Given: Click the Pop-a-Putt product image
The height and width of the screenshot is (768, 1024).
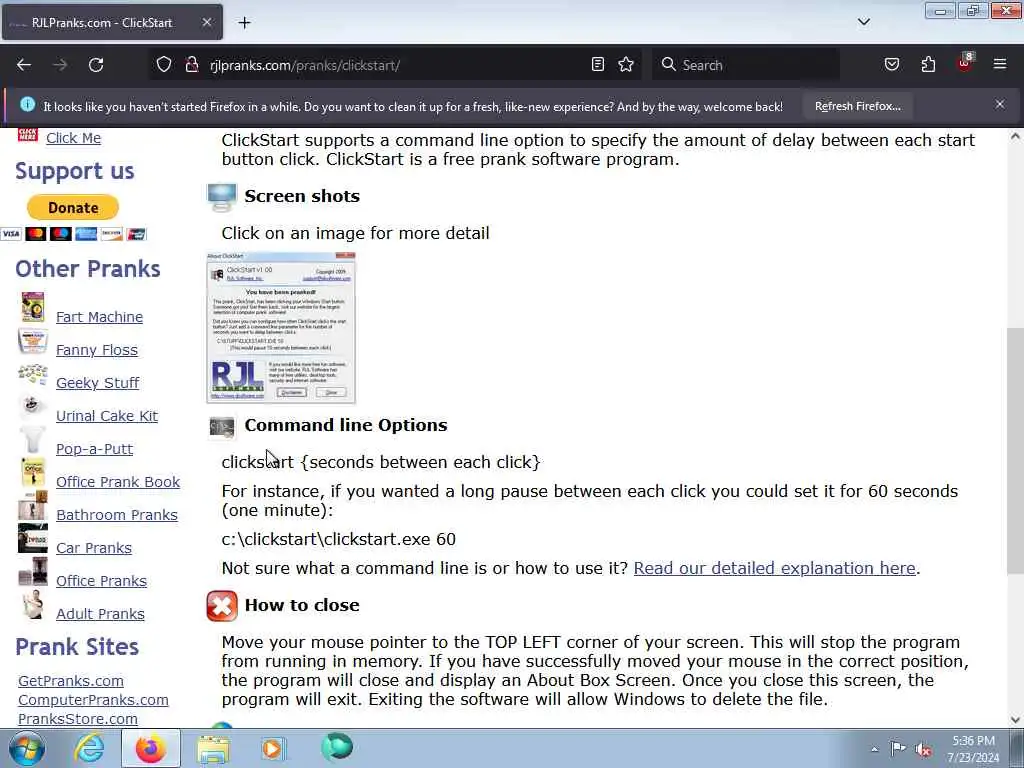Looking at the screenshot, I should point(32,440).
